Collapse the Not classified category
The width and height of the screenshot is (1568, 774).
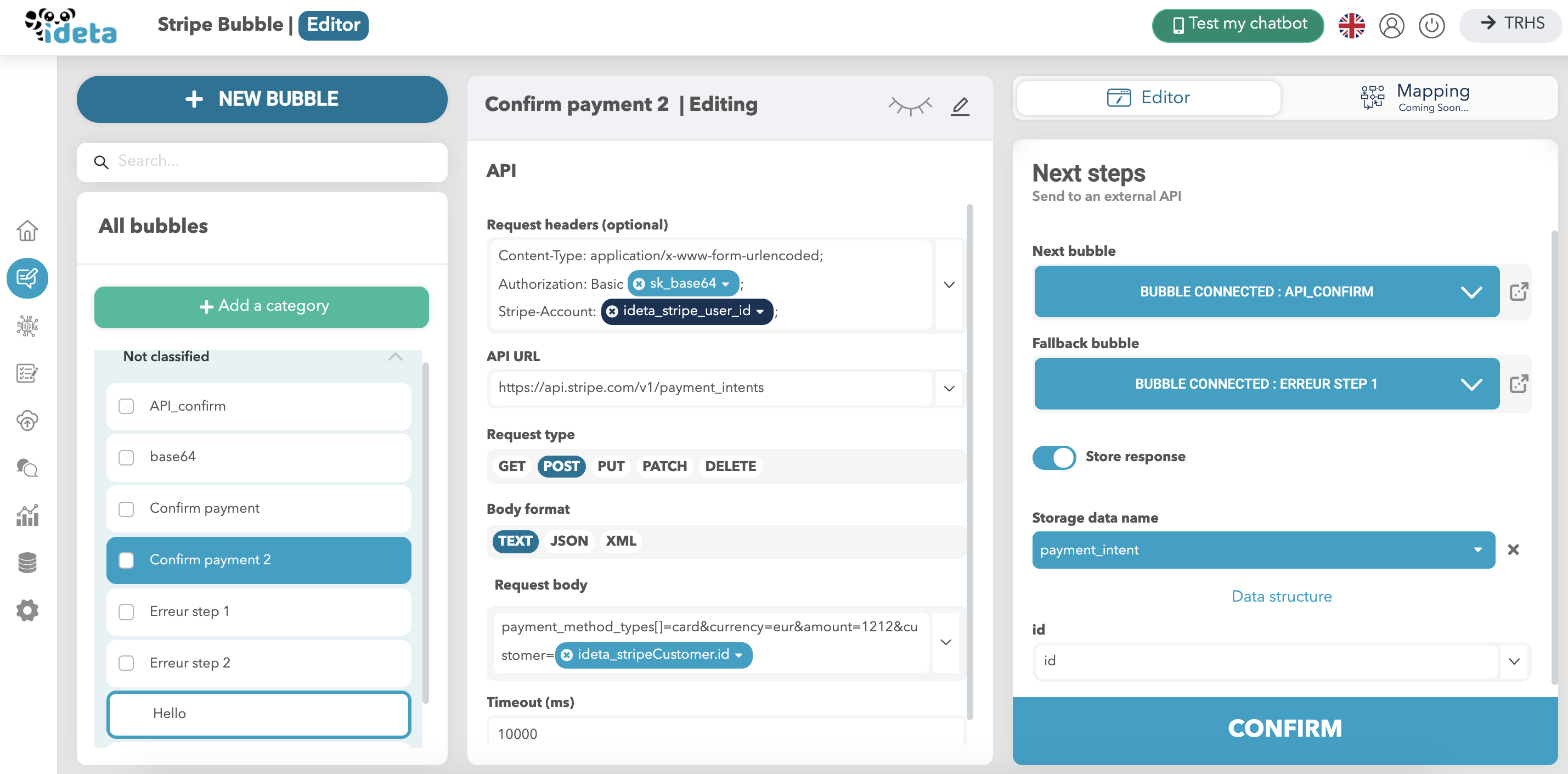pyautogui.click(x=395, y=357)
